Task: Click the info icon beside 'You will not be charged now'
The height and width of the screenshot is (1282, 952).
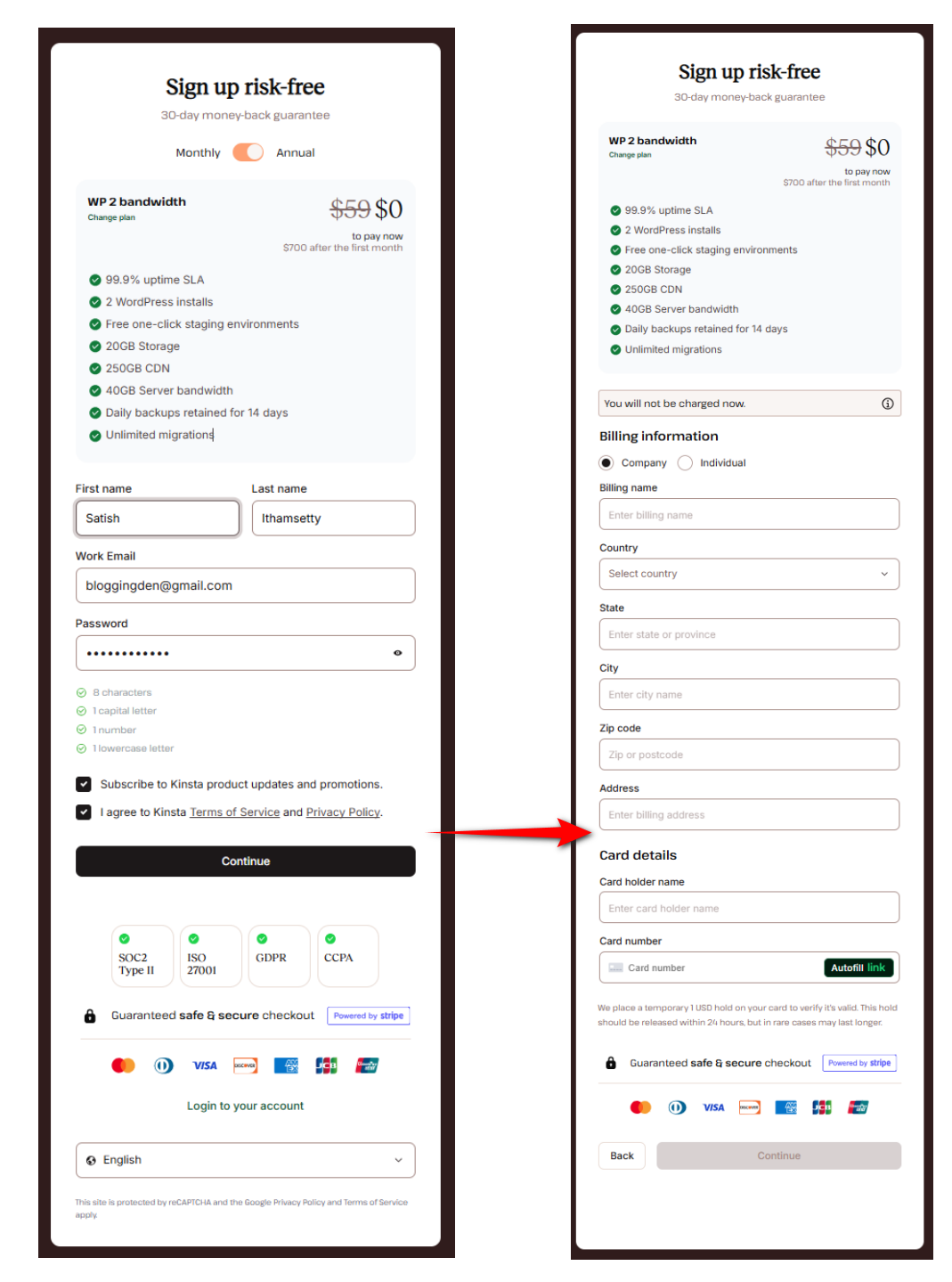Action: [887, 403]
